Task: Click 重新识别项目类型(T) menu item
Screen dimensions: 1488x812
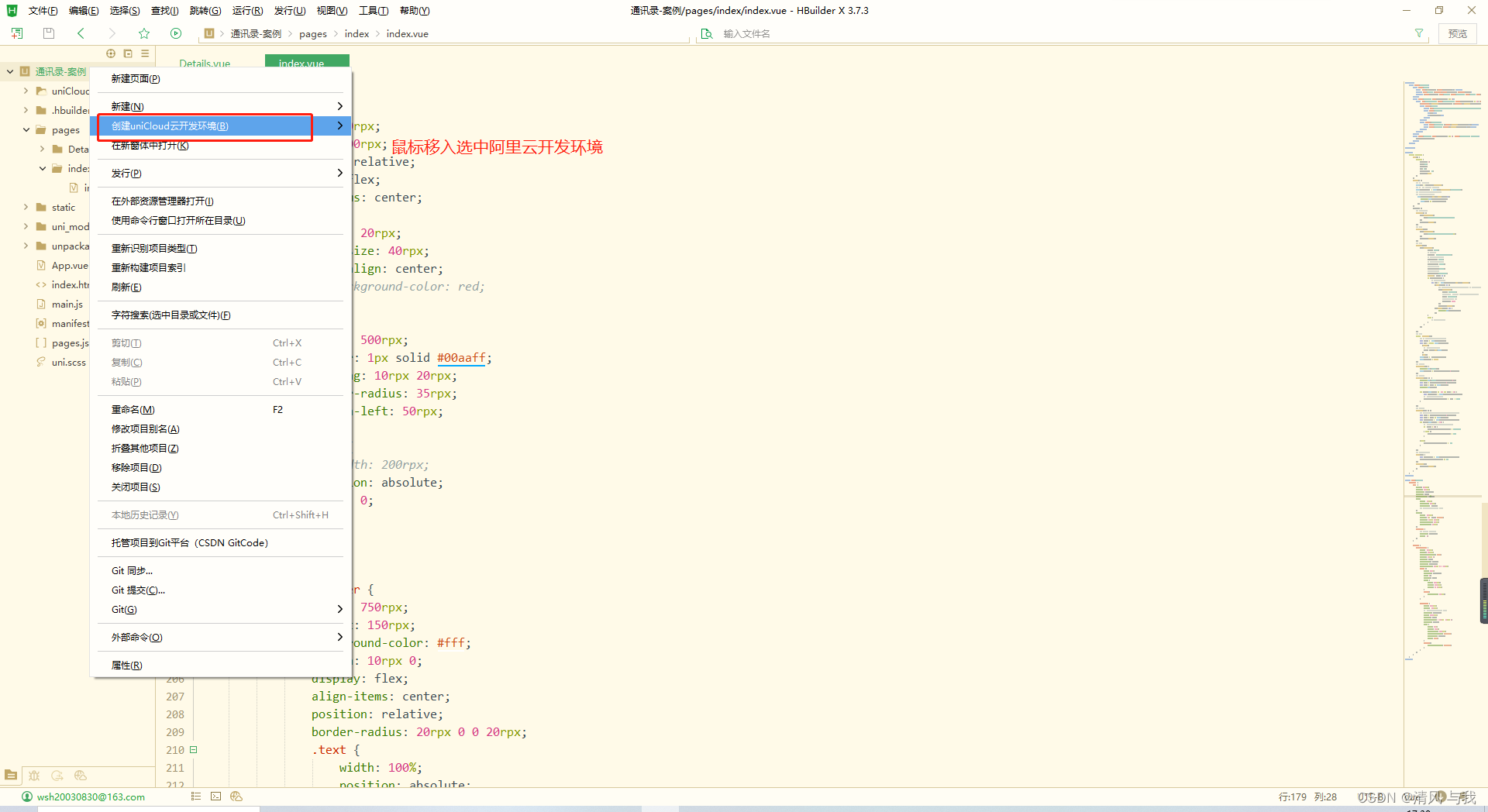Action: [x=221, y=248]
